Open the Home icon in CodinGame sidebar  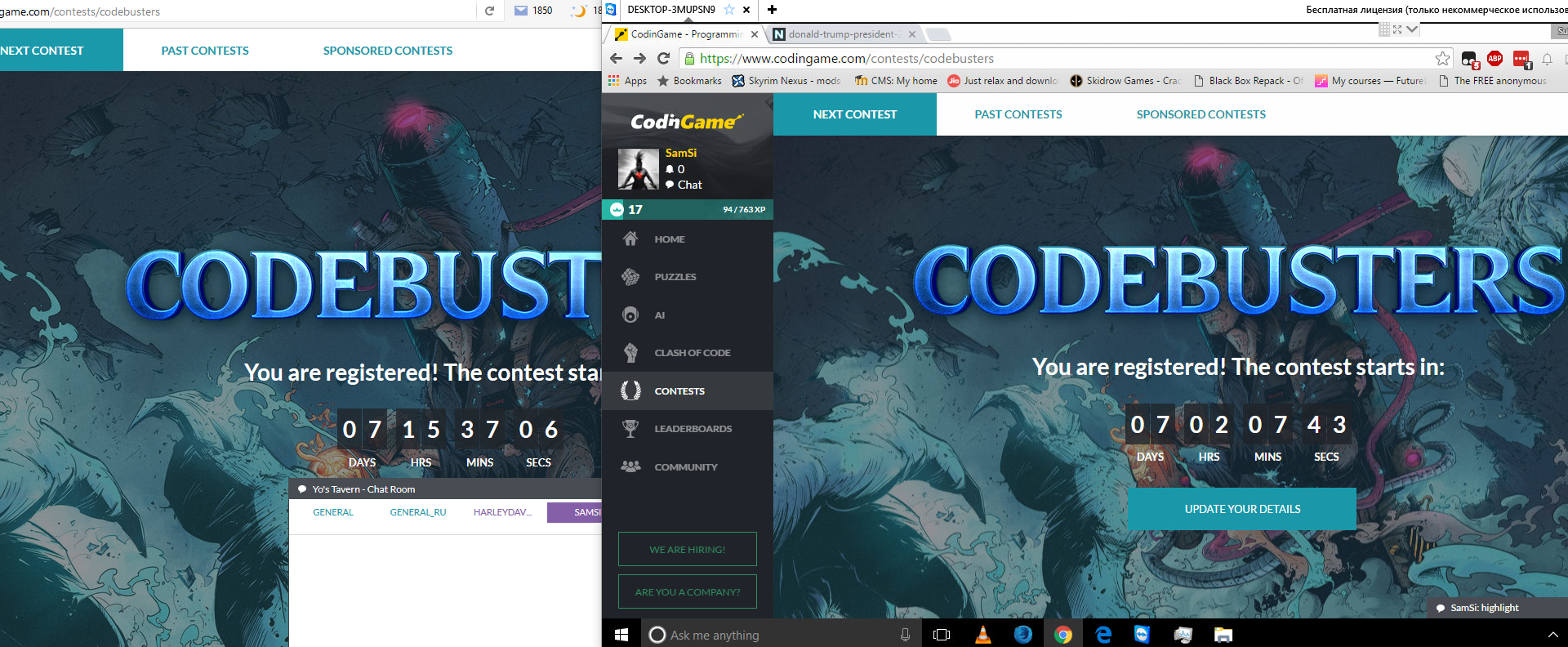(x=630, y=239)
